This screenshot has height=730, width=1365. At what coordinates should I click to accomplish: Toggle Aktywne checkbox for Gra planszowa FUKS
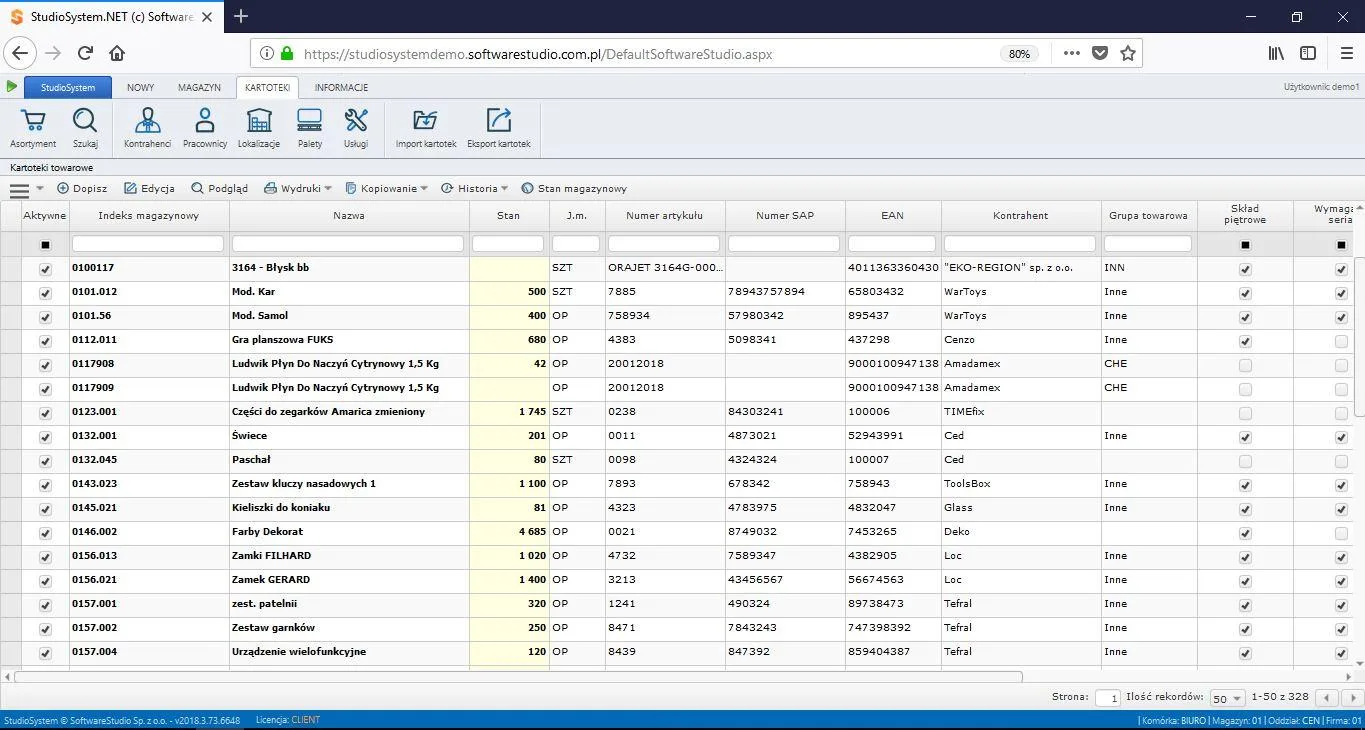45,341
